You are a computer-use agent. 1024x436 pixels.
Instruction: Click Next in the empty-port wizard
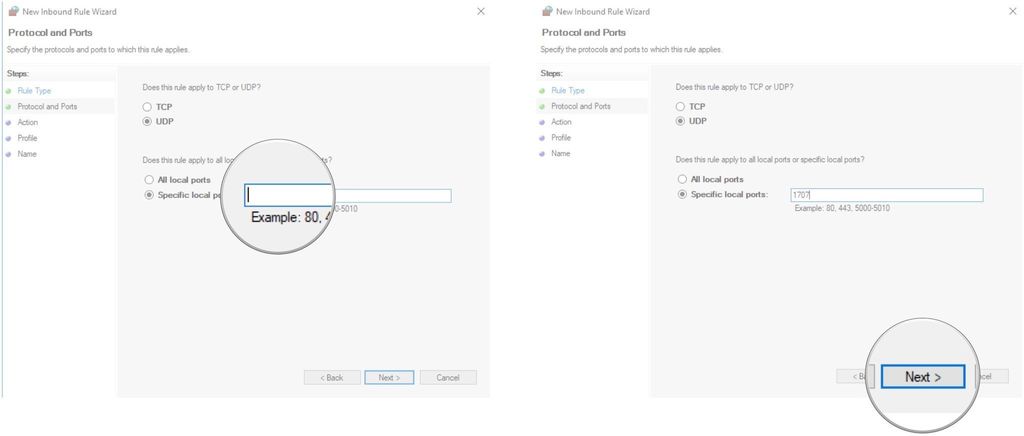tap(389, 377)
